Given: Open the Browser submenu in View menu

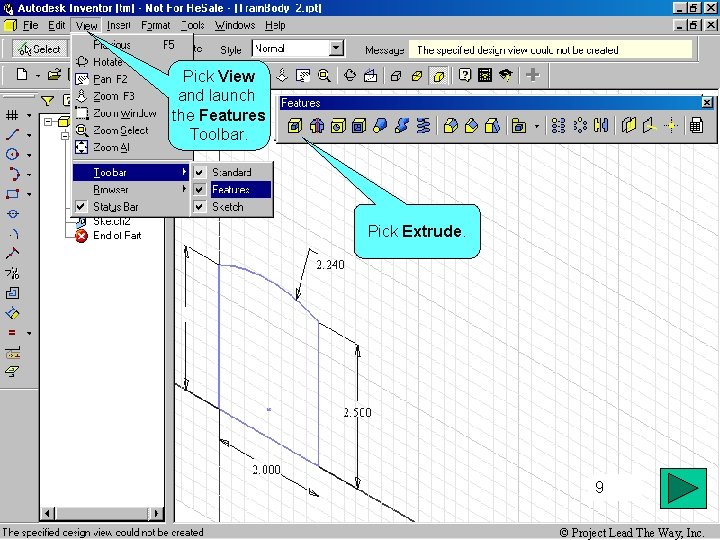Looking at the screenshot, I should click(x=131, y=189).
